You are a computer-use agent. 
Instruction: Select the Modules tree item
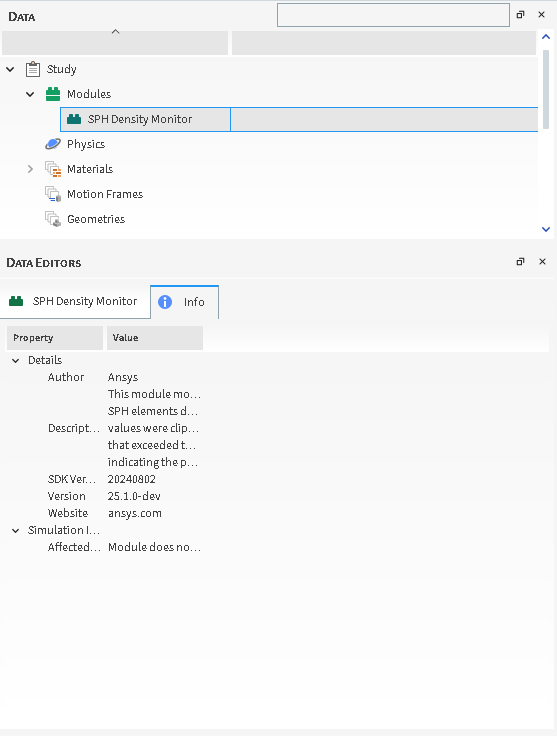click(89, 94)
